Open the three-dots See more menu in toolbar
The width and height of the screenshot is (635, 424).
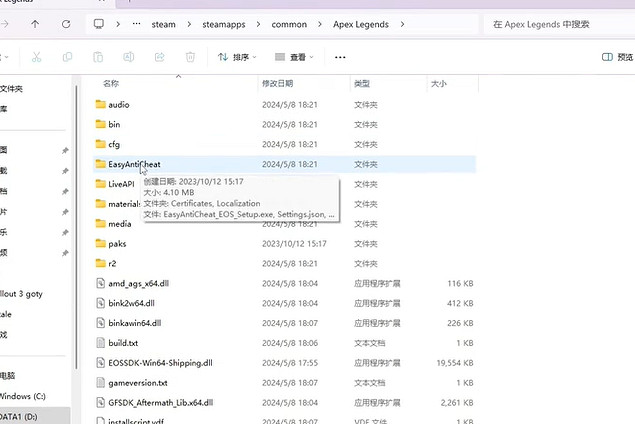(340, 58)
